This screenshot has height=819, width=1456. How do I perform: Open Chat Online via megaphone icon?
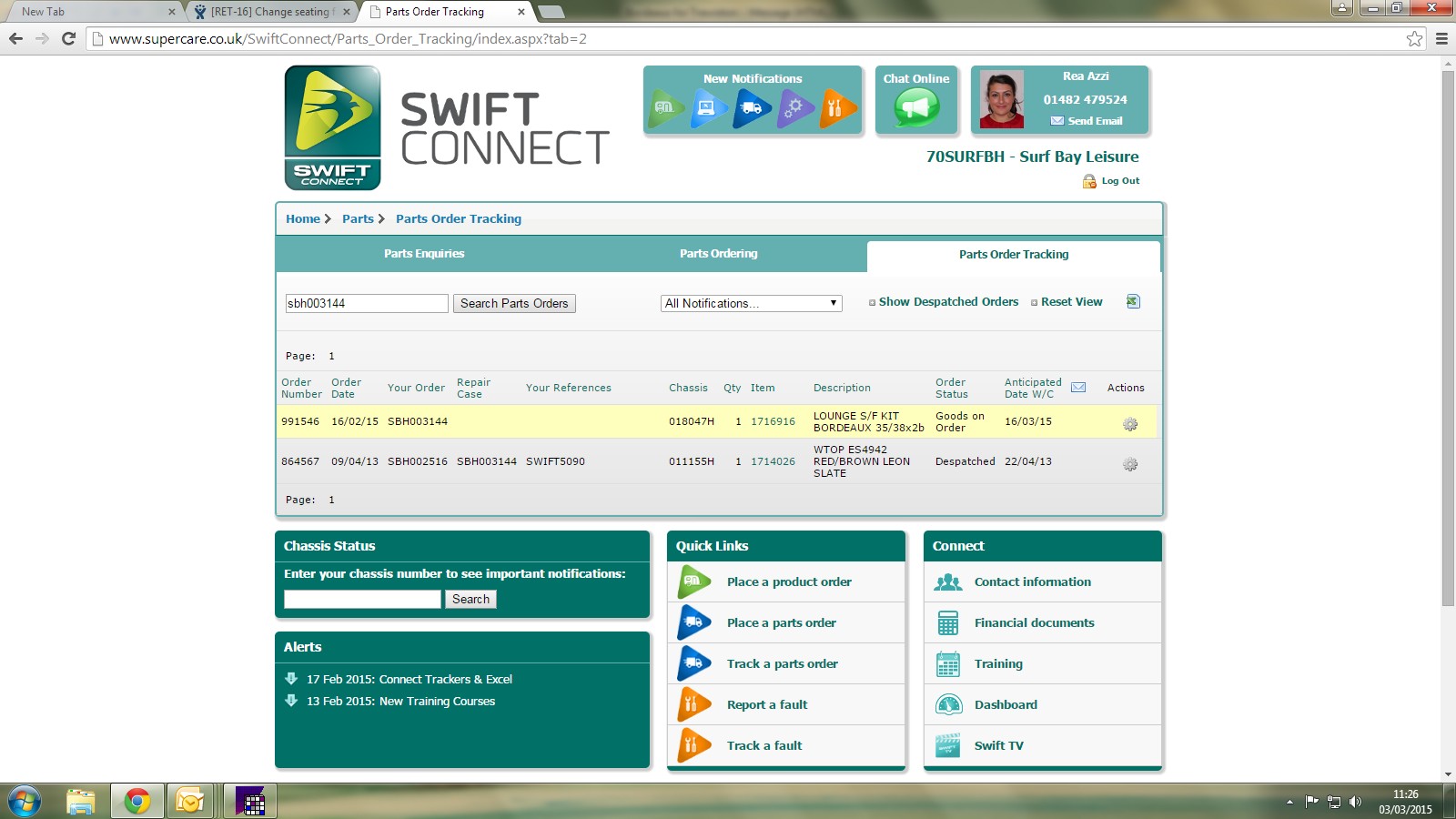[x=915, y=108]
